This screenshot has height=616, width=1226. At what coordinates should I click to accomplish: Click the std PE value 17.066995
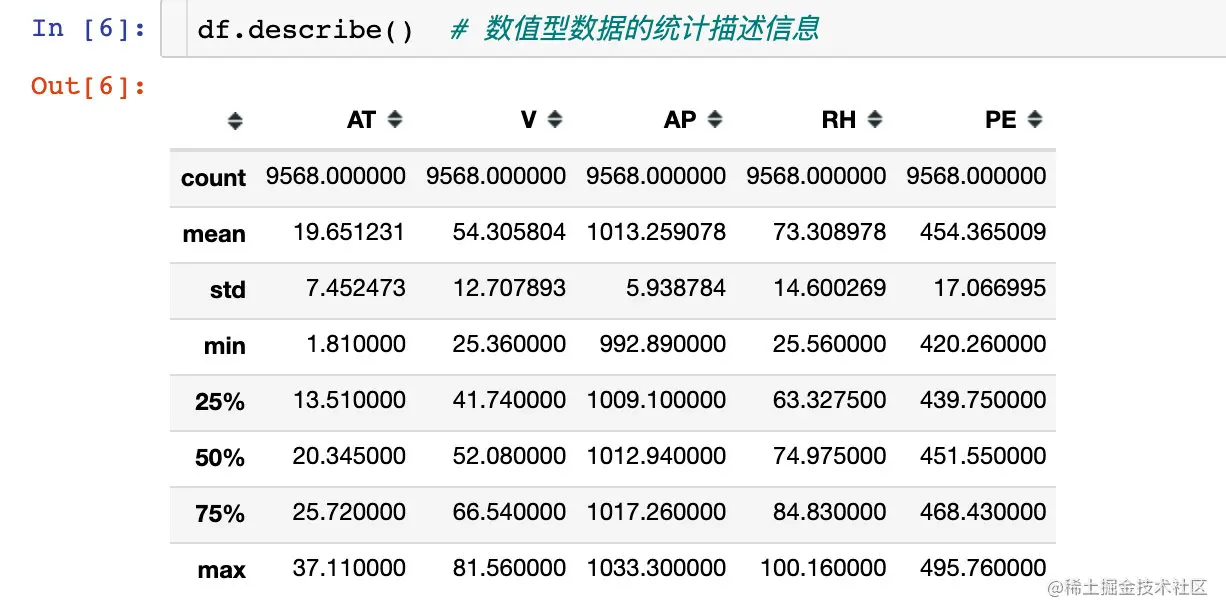pos(989,288)
